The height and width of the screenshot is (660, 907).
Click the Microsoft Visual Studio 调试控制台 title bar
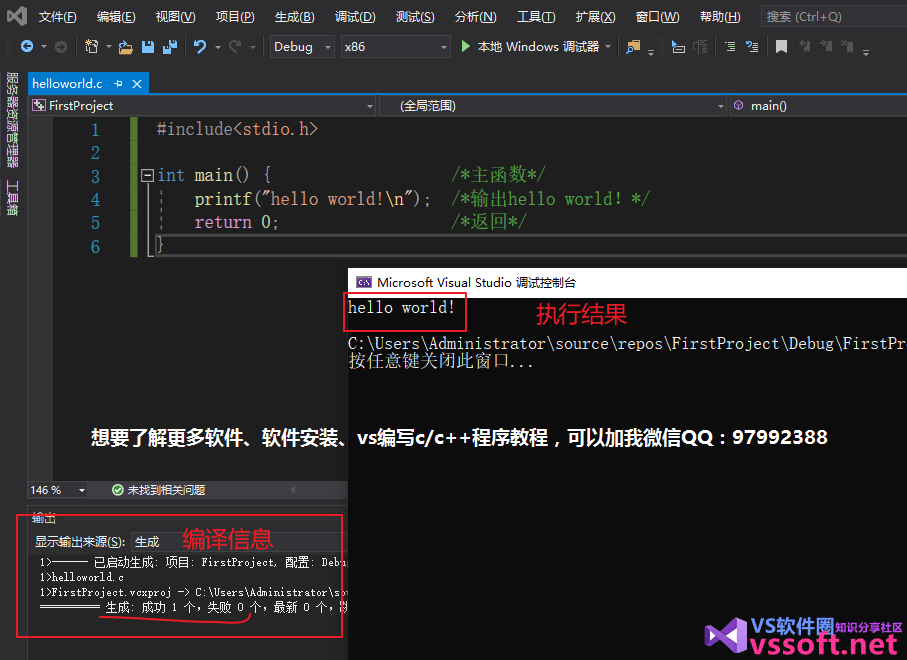click(x=627, y=282)
